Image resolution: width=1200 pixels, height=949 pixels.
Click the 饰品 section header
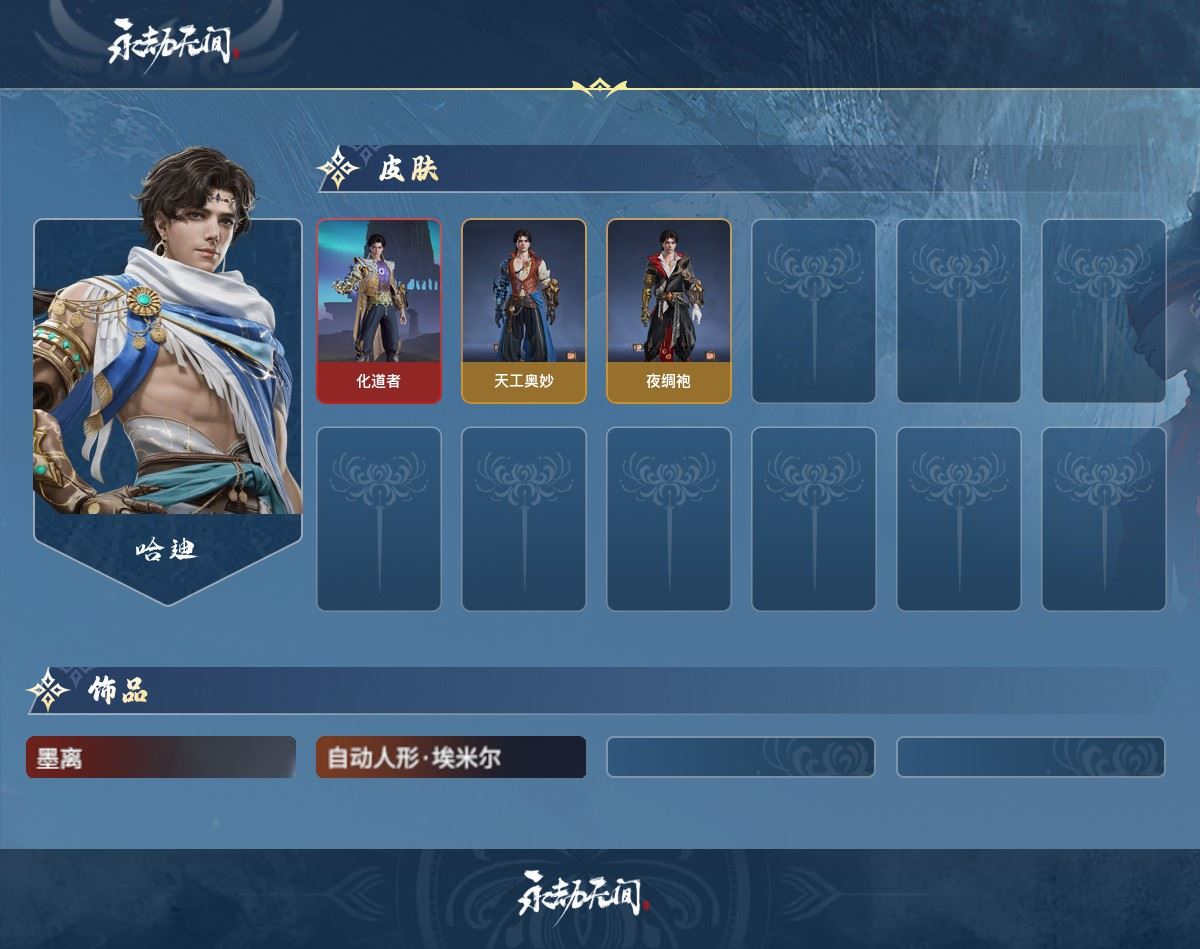(117, 690)
